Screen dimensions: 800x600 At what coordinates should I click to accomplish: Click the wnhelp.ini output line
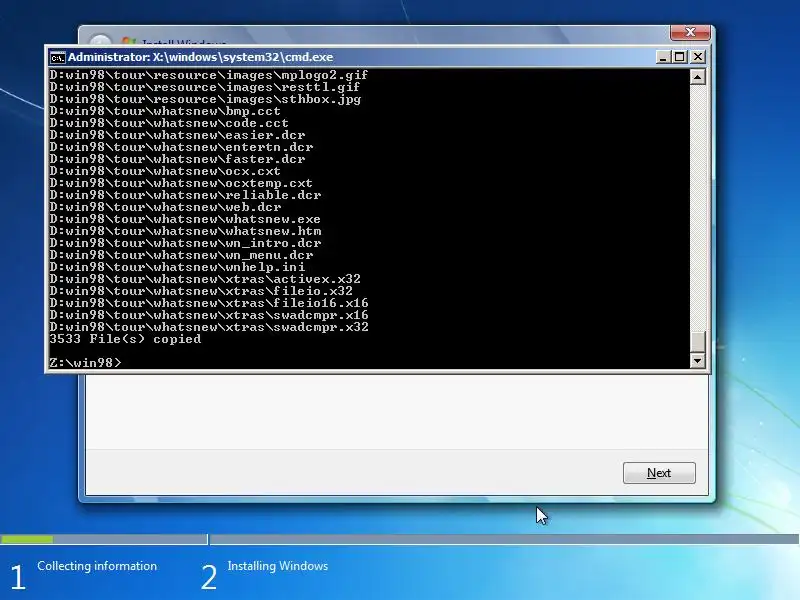point(177,267)
